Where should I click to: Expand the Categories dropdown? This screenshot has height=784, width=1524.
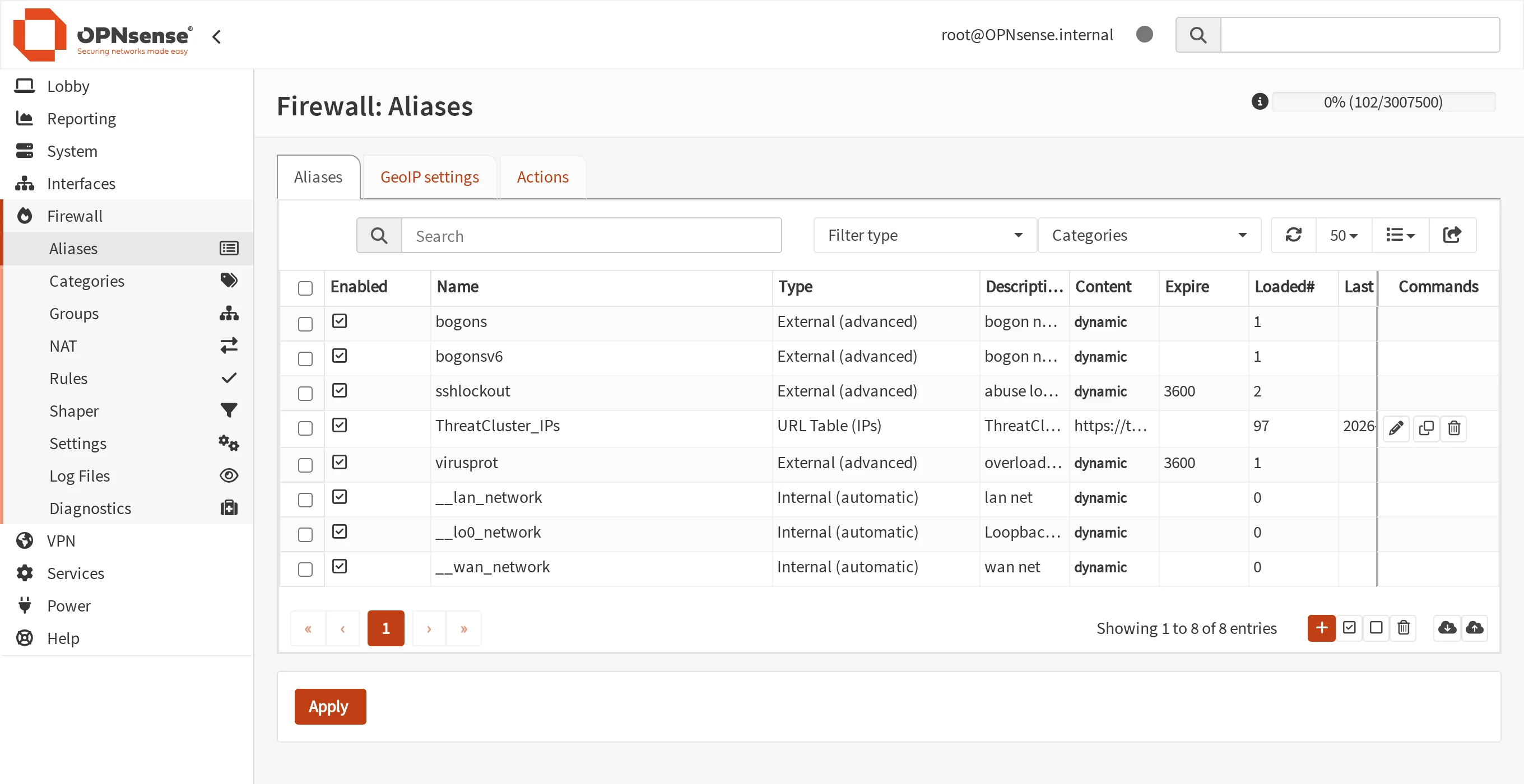coord(1149,235)
